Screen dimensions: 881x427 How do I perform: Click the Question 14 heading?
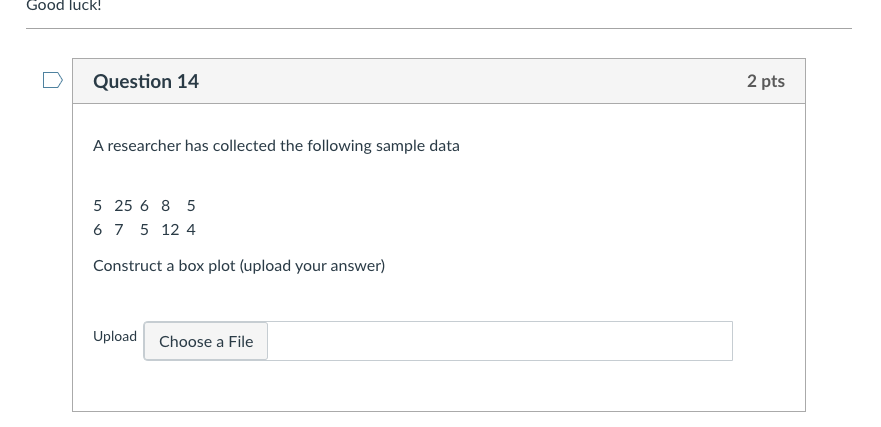tap(146, 82)
